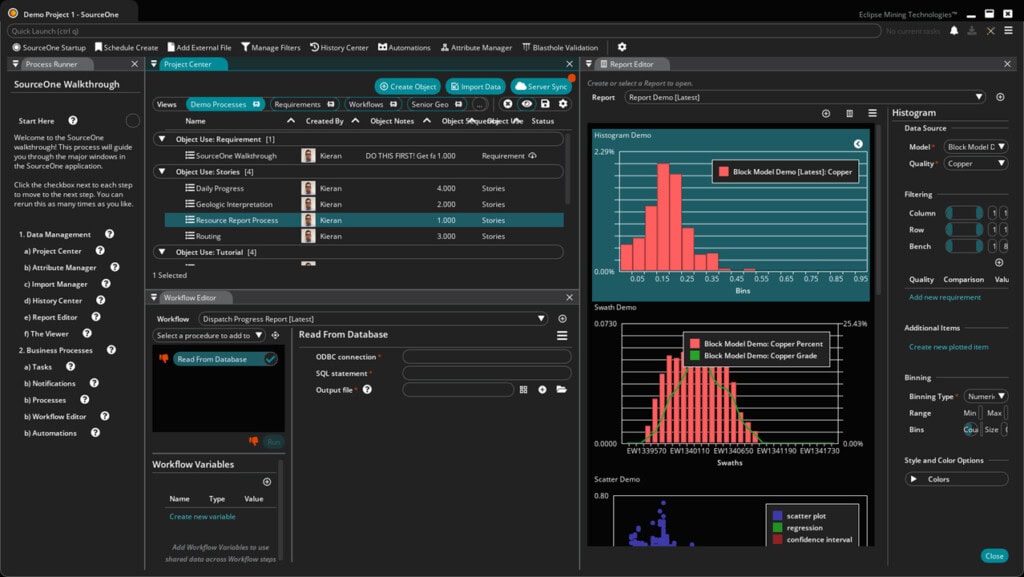Collapse the Object Use: Stories group
This screenshot has width=1024, height=577.
162,172
